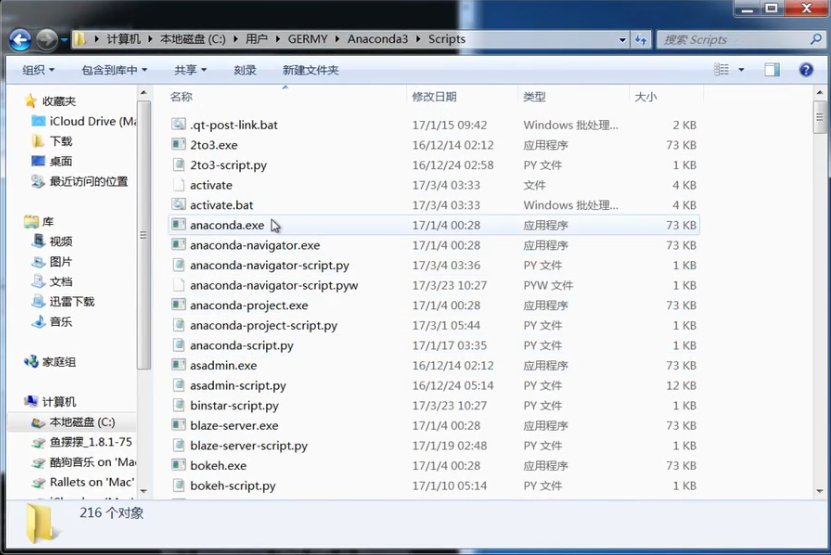This screenshot has height=555, width=831.
Task: Click the Forward navigation arrow
Action: [47, 40]
